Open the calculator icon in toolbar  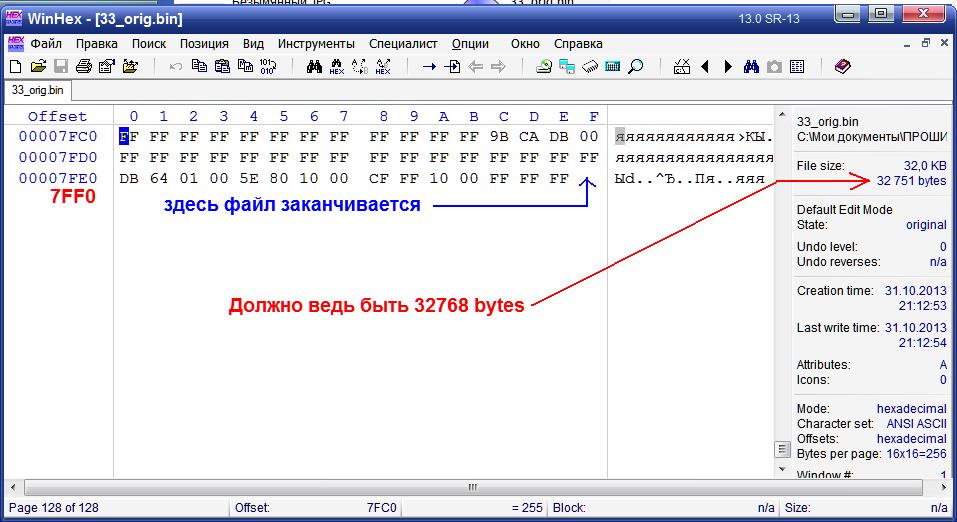click(x=613, y=67)
